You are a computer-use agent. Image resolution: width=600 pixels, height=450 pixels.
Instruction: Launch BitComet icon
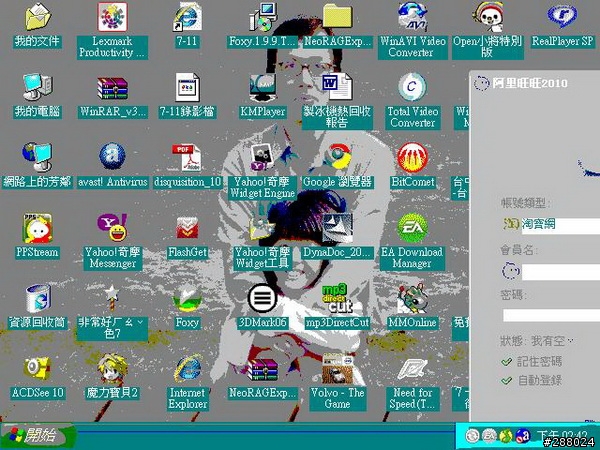(412, 157)
